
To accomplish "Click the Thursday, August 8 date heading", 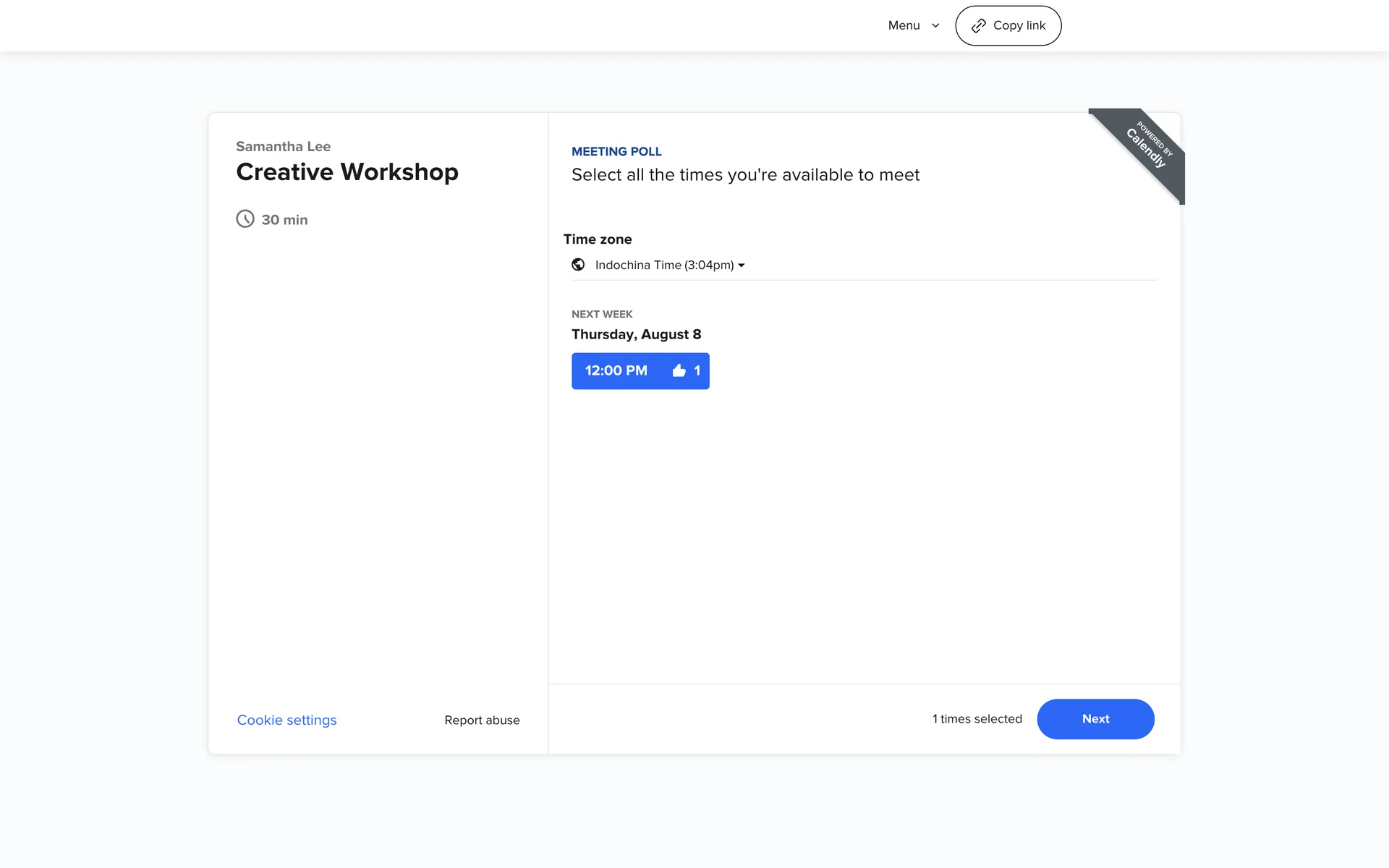I will [636, 334].
